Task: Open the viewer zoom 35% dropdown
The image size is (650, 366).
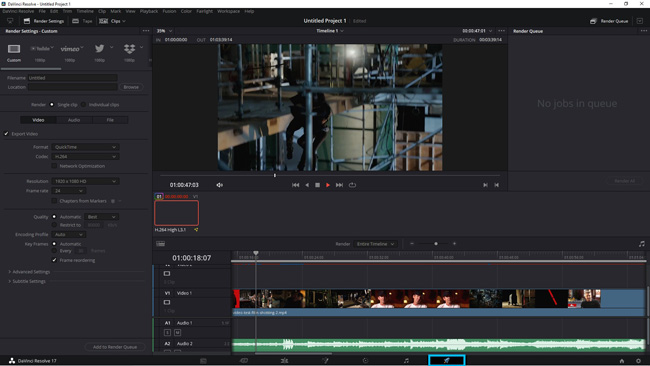Action: tap(164, 31)
